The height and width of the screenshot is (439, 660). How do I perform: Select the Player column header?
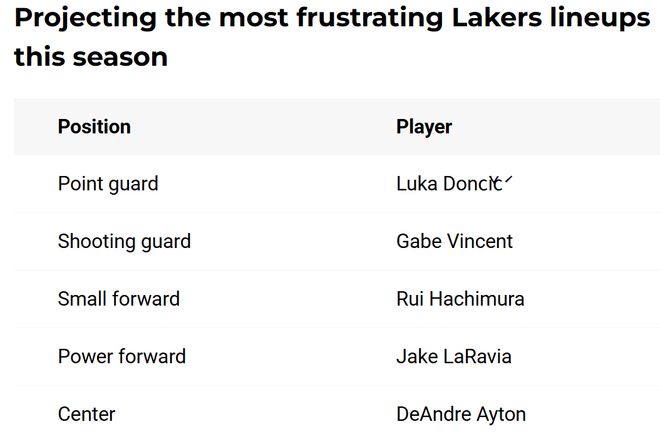424,127
